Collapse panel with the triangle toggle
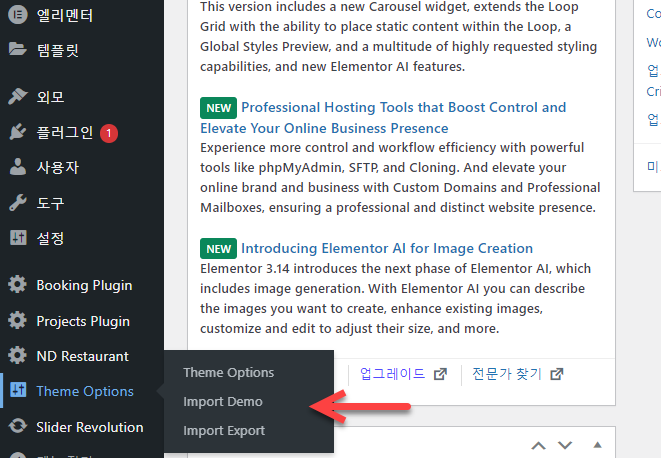Screen dimensions: 661x458 click(x=597, y=445)
